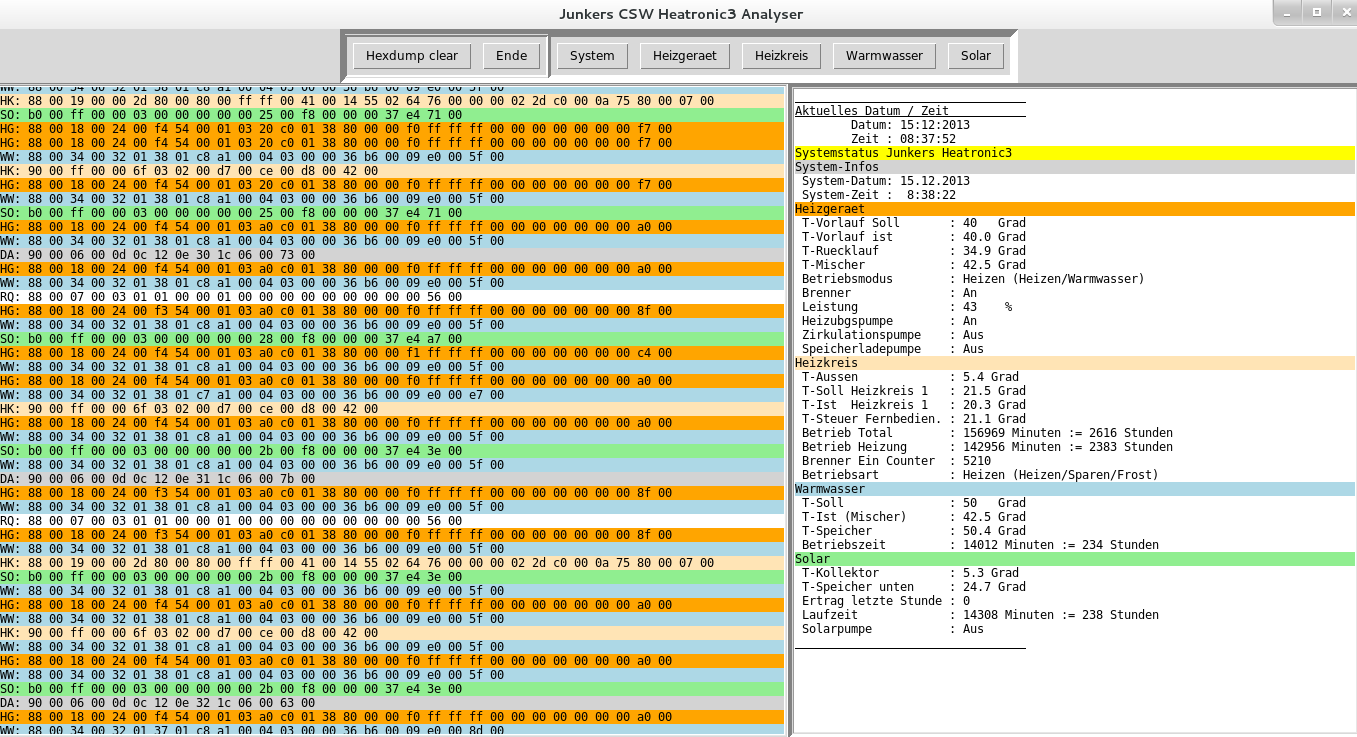Click the beige Heizkreis section header in status panel

(1074, 363)
